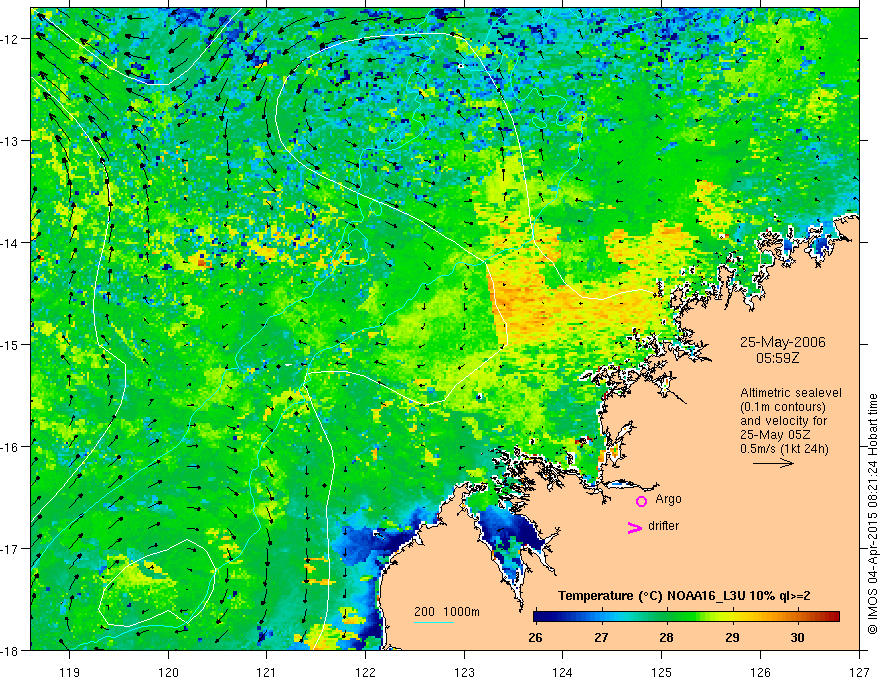Screen dimensions: 880x680
Task: Click the cyan depth contour legend line
Action: 434,622
